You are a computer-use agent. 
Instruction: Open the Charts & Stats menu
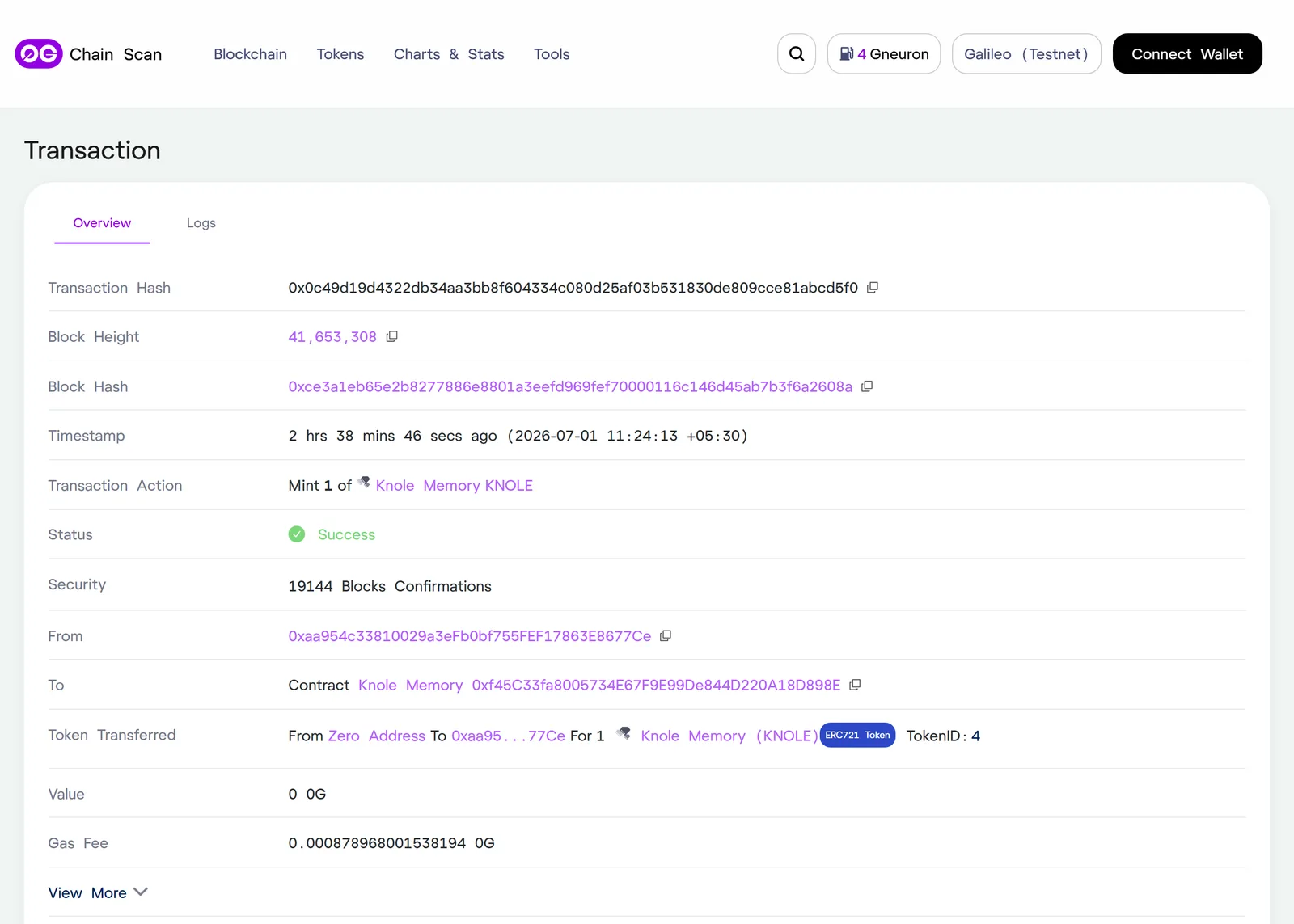click(449, 54)
